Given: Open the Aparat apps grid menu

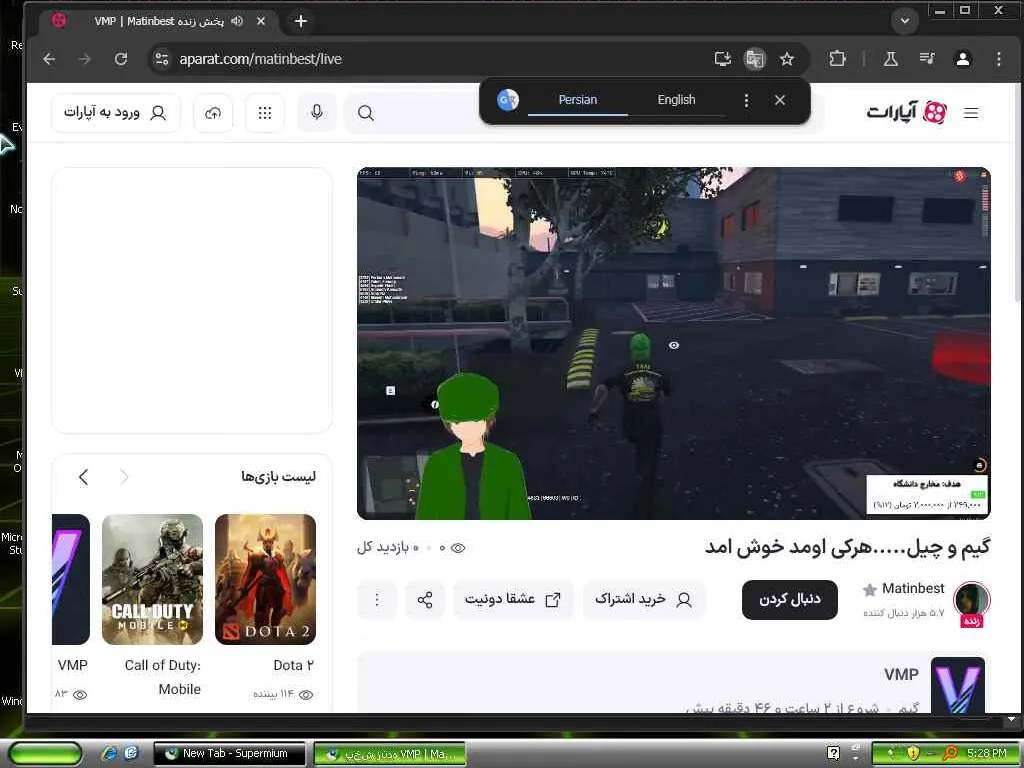Looking at the screenshot, I should pos(264,113).
